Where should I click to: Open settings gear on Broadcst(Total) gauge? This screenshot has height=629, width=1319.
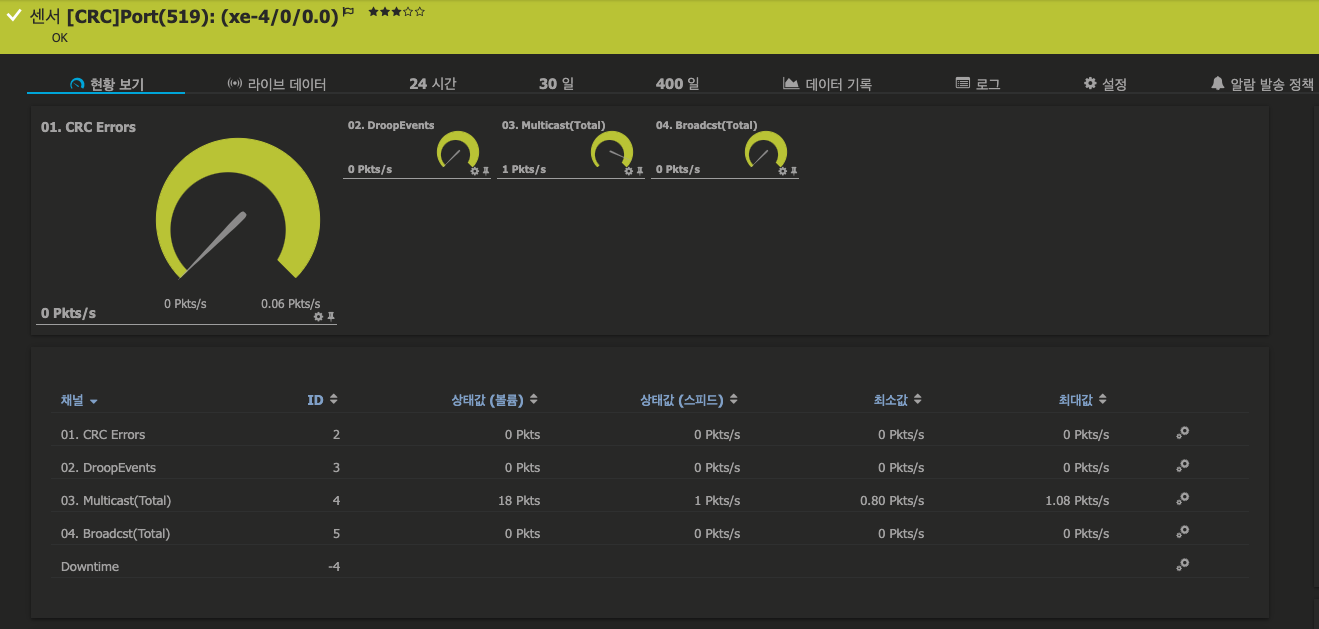coord(783,171)
